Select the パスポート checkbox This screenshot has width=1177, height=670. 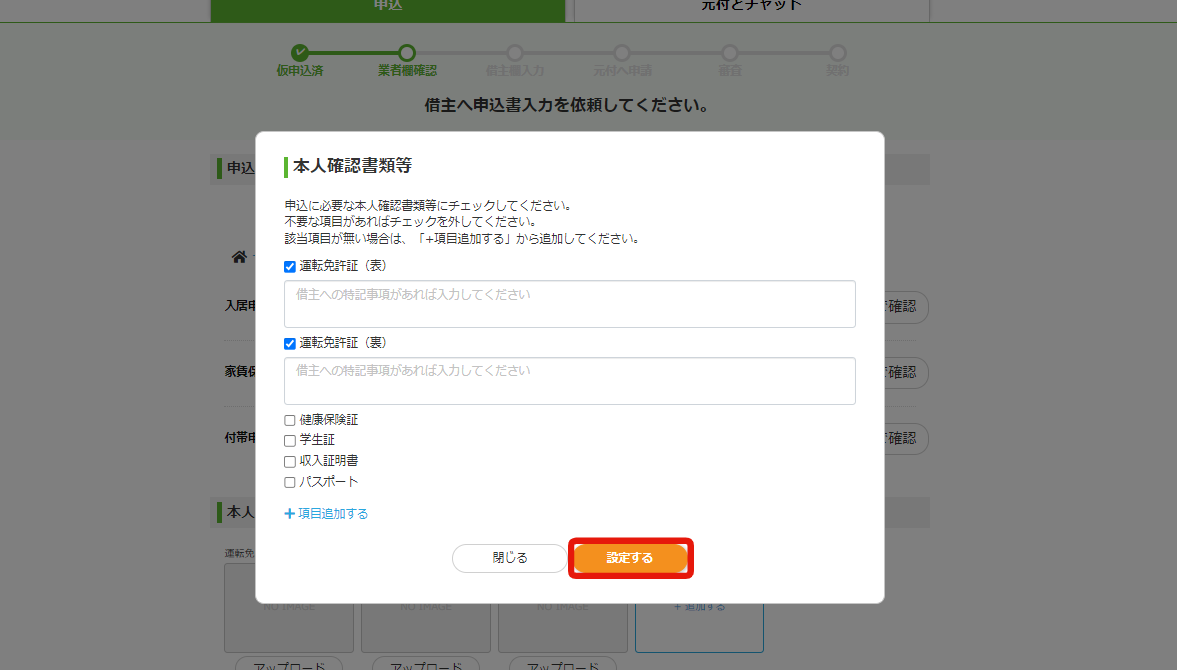(x=290, y=482)
